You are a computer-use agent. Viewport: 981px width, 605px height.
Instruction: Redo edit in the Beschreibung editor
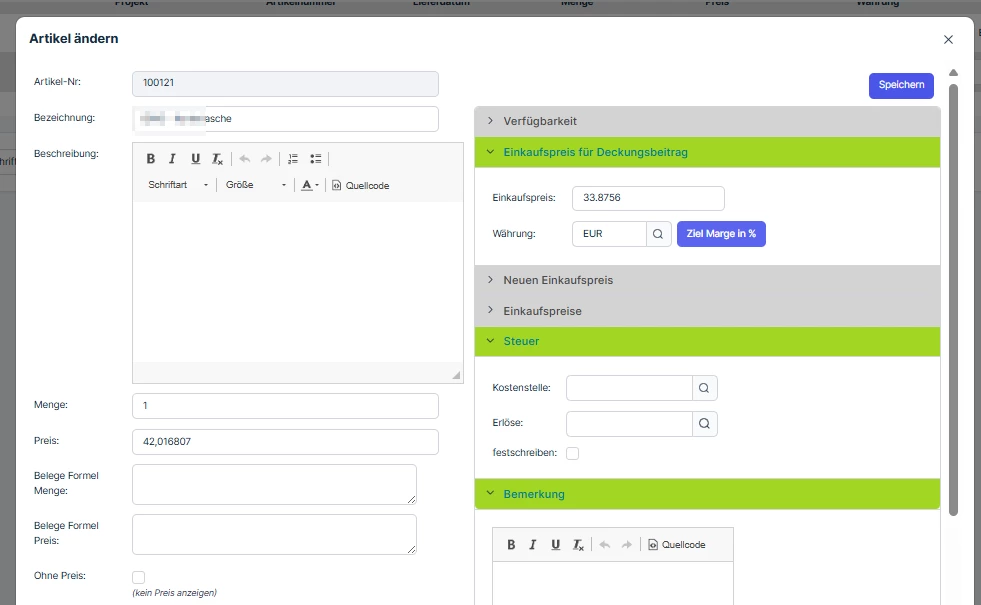tap(267, 159)
